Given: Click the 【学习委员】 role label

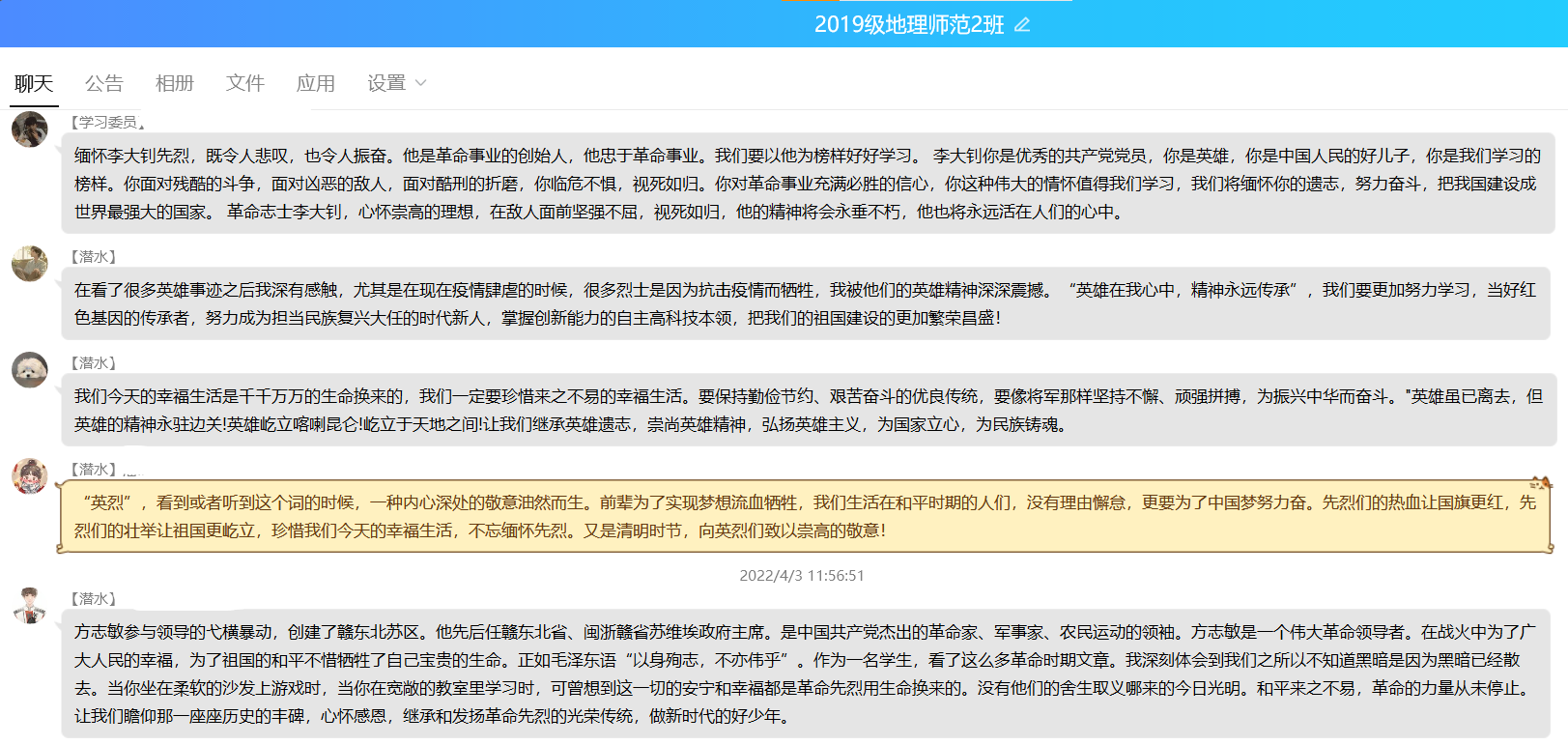Looking at the screenshot, I should click(x=104, y=123).
